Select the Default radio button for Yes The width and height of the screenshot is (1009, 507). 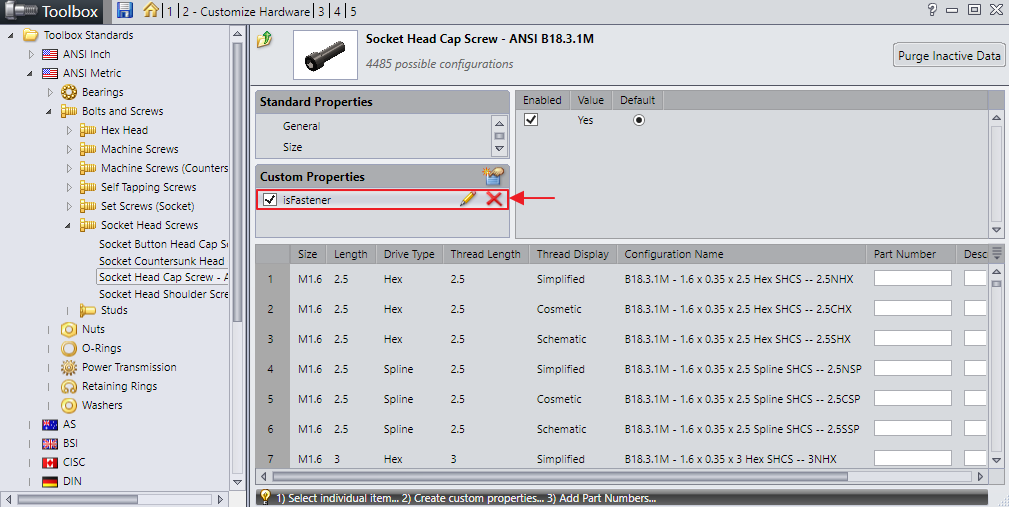639,120
